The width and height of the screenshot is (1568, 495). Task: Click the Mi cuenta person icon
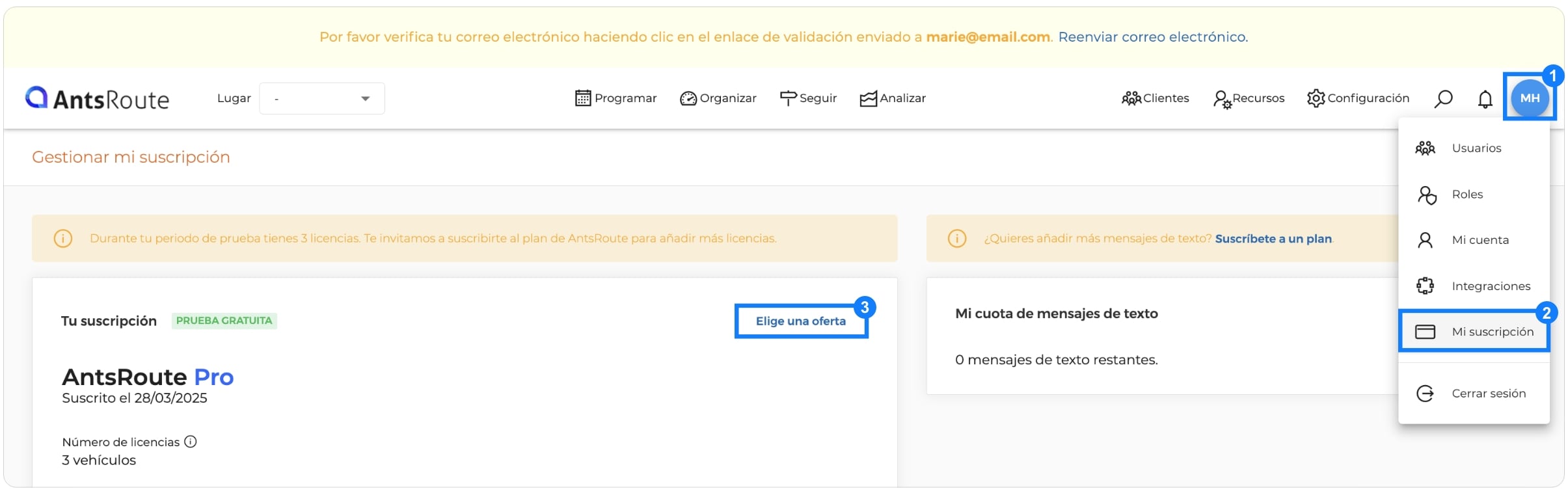pyautogui.click(x=1425, y=241)
